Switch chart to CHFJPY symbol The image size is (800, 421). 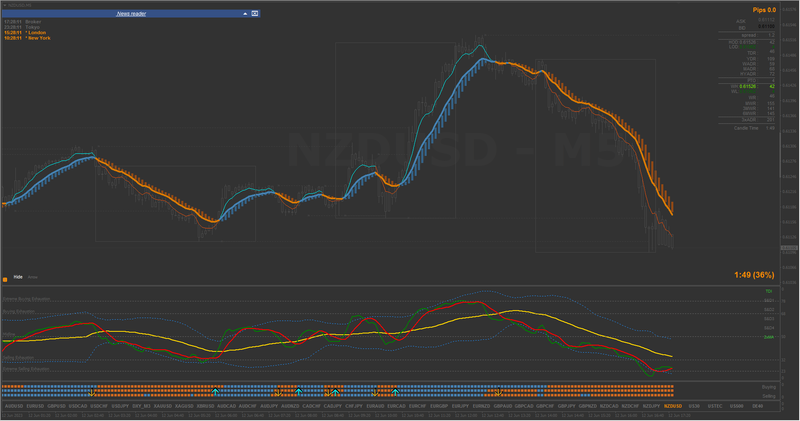point(354,406)
